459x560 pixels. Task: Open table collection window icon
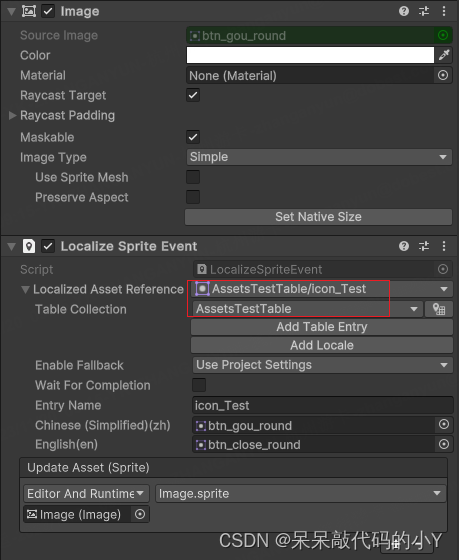tap(439, 309)
